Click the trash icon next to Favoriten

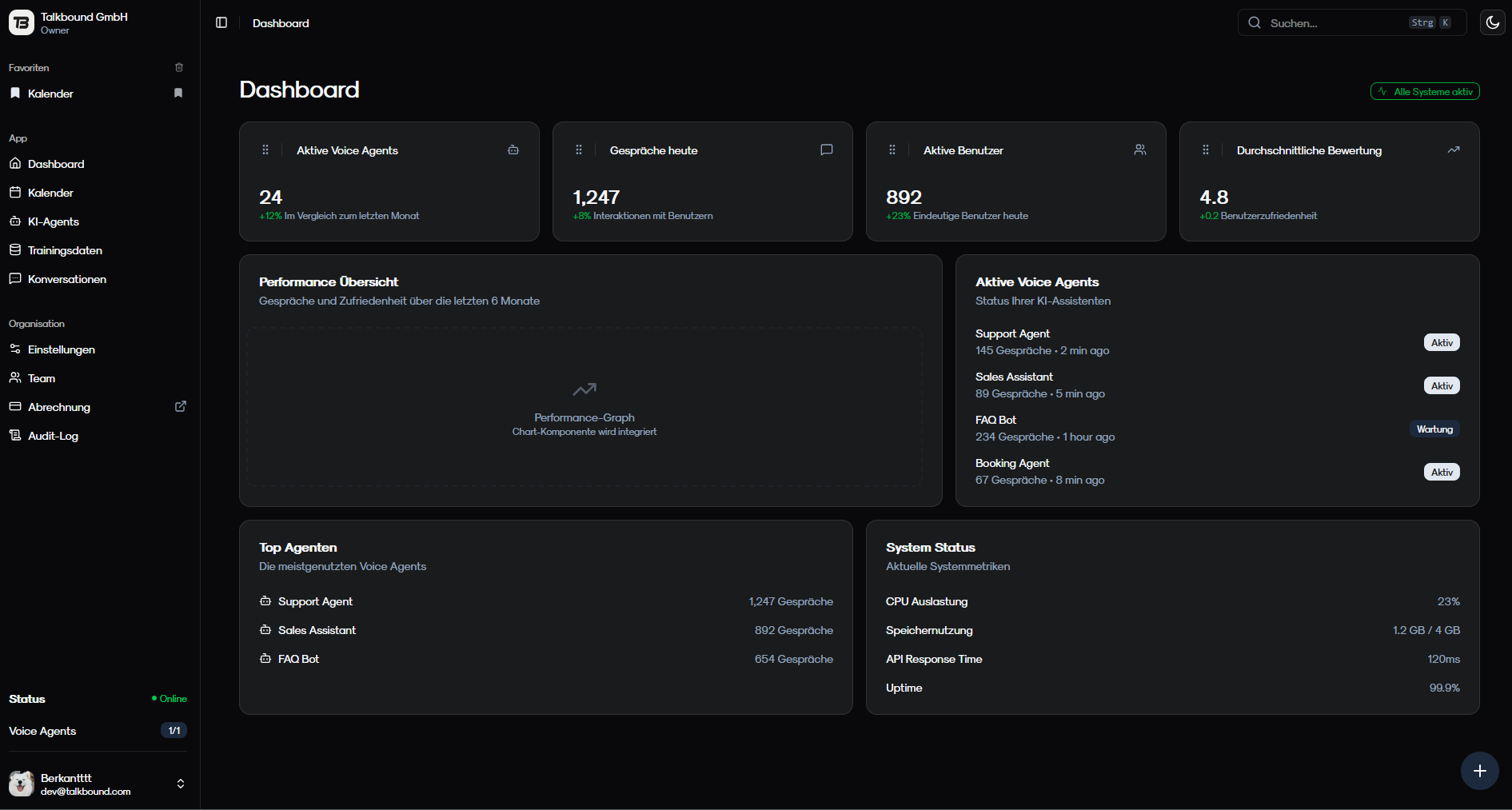coord(178,67)
